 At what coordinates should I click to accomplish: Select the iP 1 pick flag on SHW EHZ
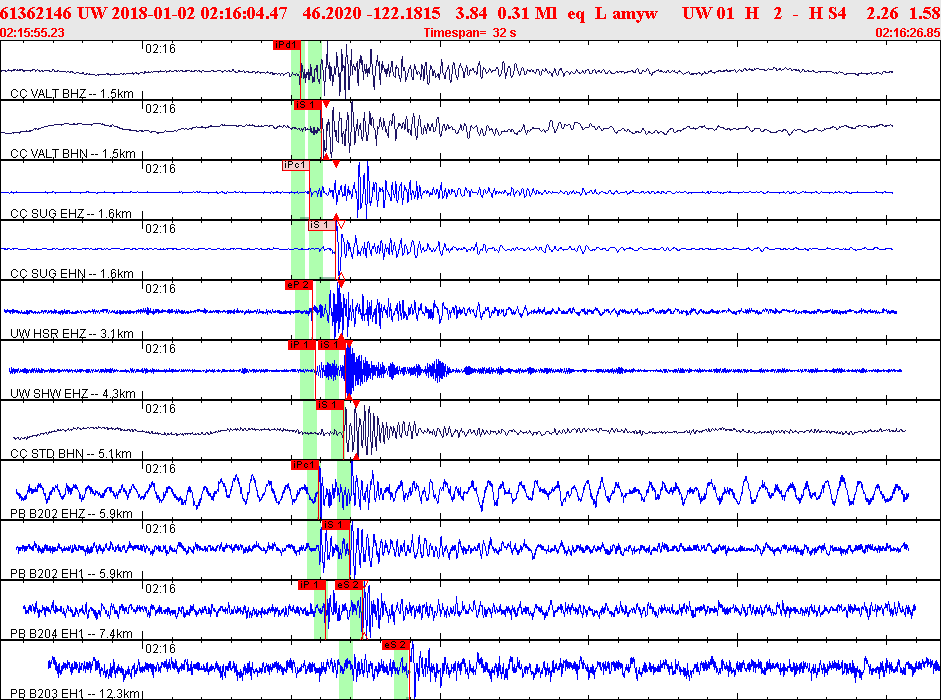click(301, 345)
